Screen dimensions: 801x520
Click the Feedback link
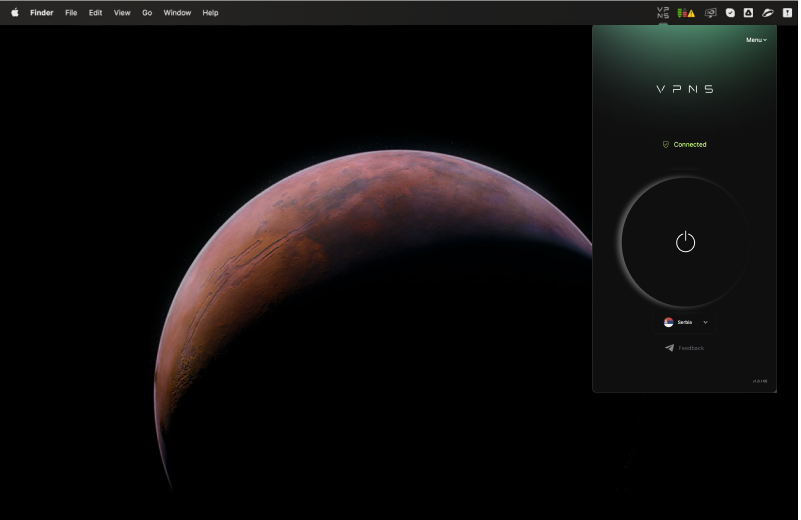pos(685,348)
